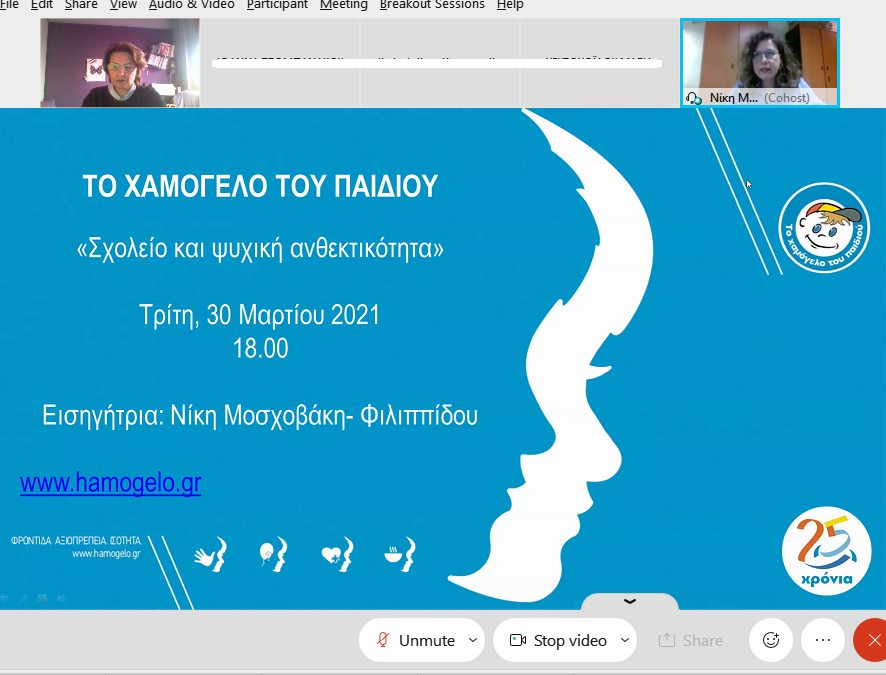Open the Share menu
Image resolution: width=886 pixels, height=675 pixels.
[81, 5]
